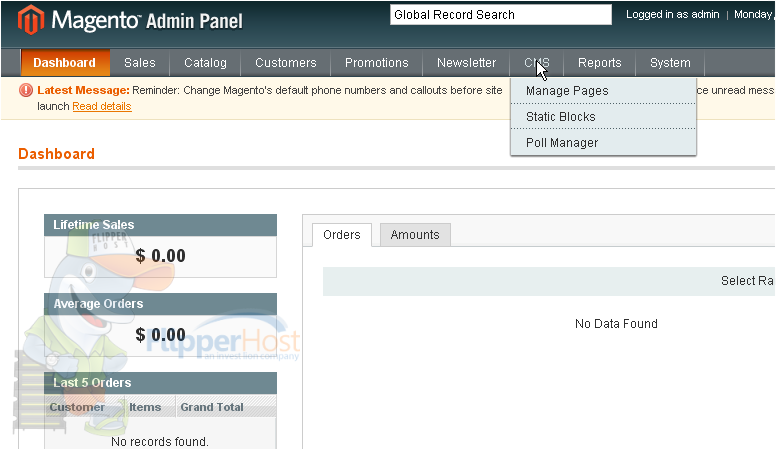Click the Logged in as admin text
Screen dimensions: 776x450
[673, 14]
